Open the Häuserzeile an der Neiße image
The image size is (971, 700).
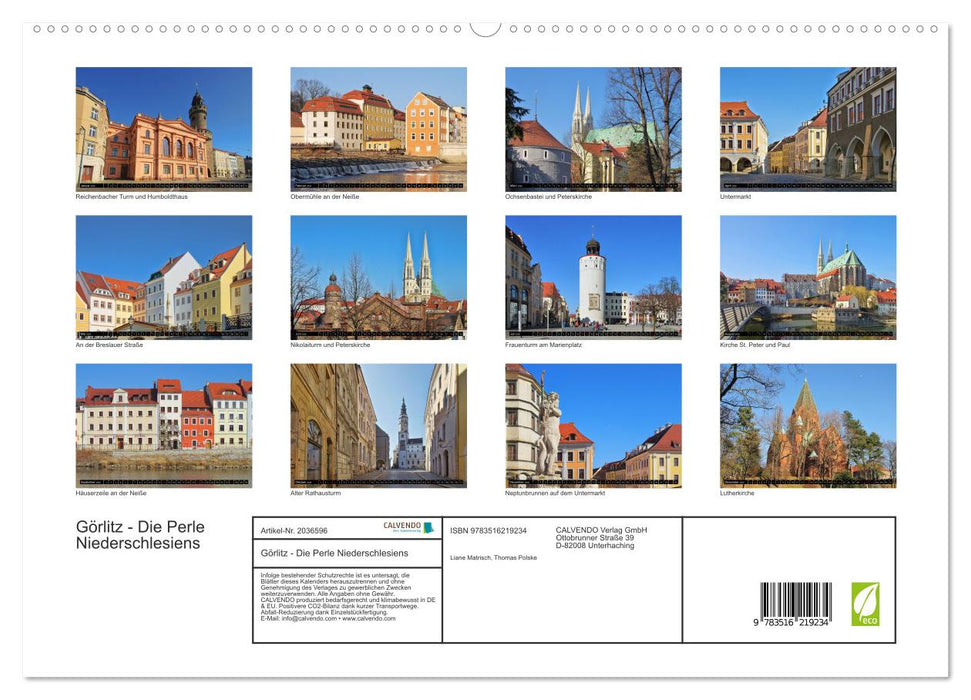(163, 424)
